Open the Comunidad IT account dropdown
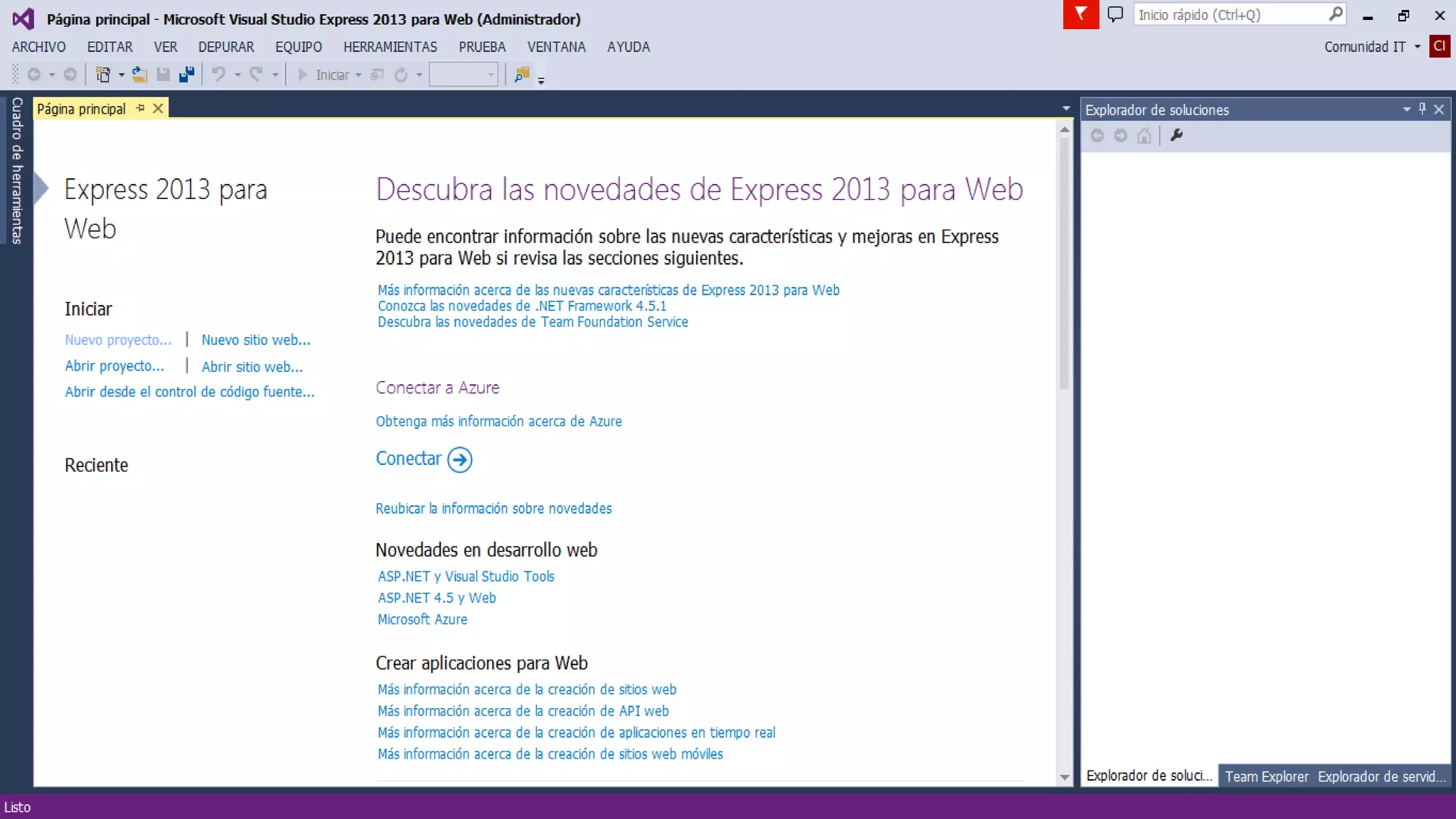The image size is (1456, 819). pos(1417,47)
